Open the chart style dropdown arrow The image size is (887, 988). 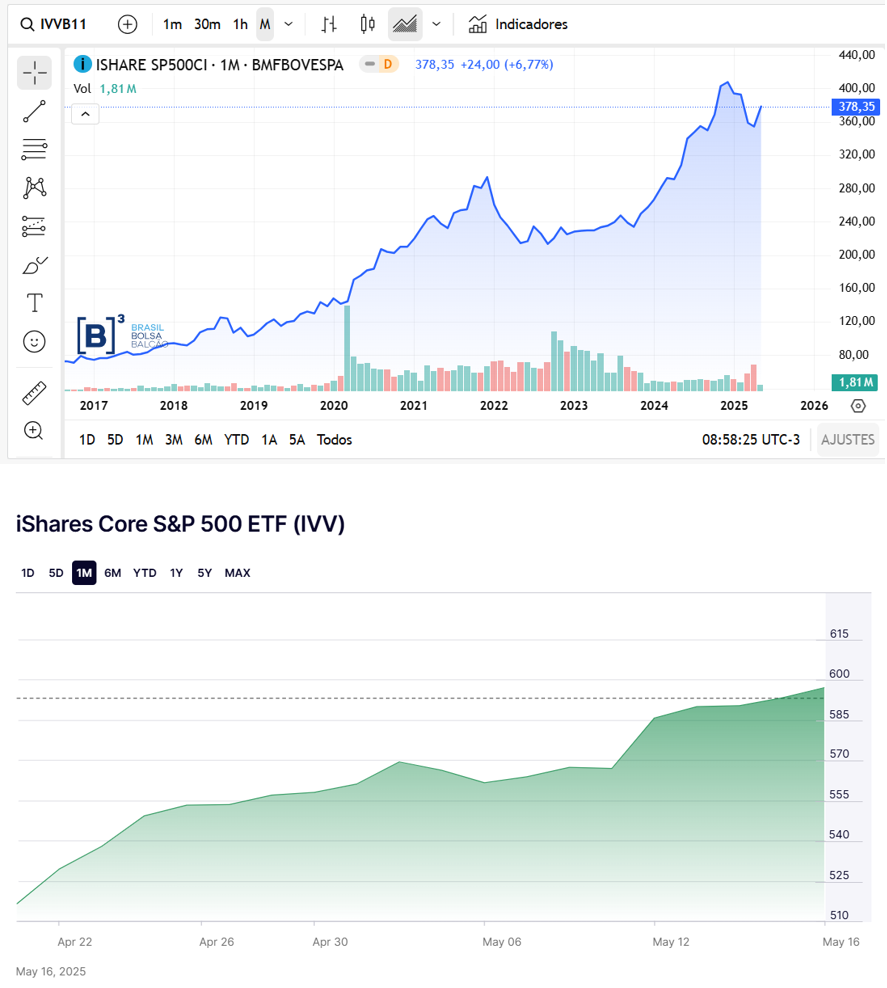pos(436,24)
